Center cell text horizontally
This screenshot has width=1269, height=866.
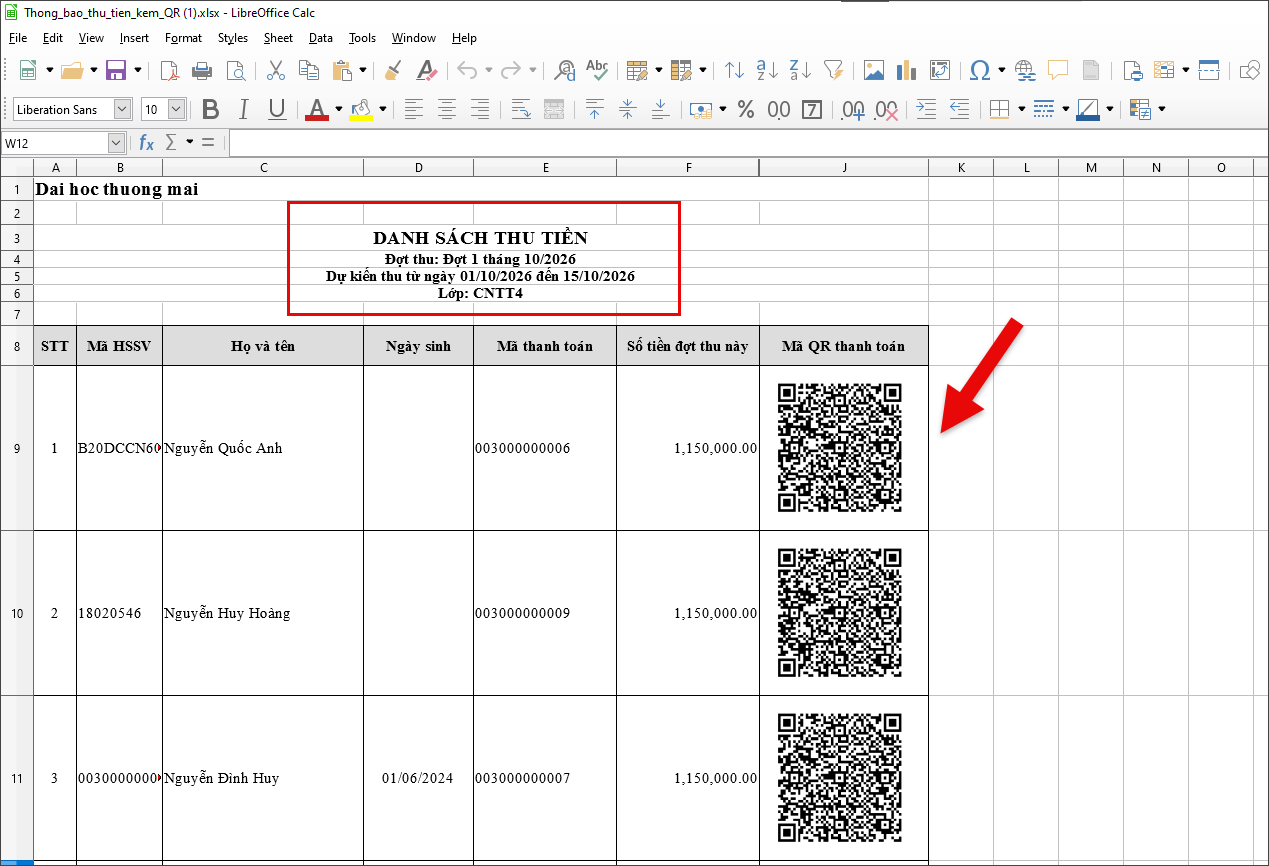[447, 109]
